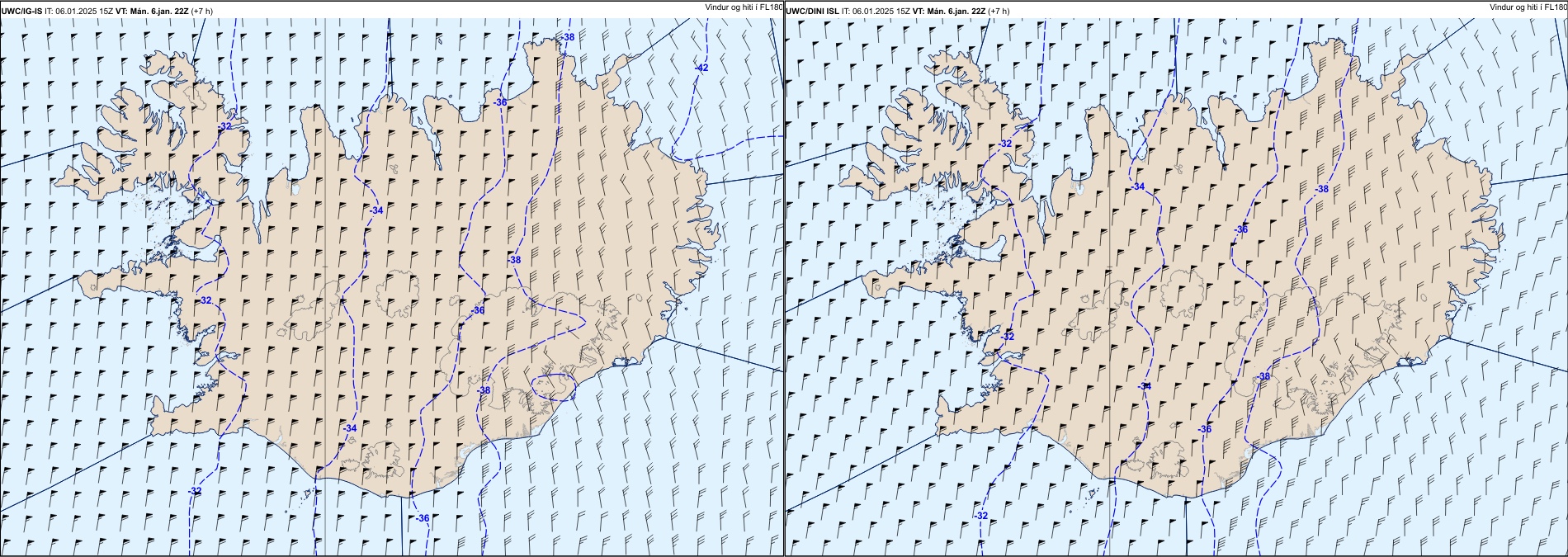
Task: Click southernmost -36 isotherm label in right map
Action: [1205, 429]
